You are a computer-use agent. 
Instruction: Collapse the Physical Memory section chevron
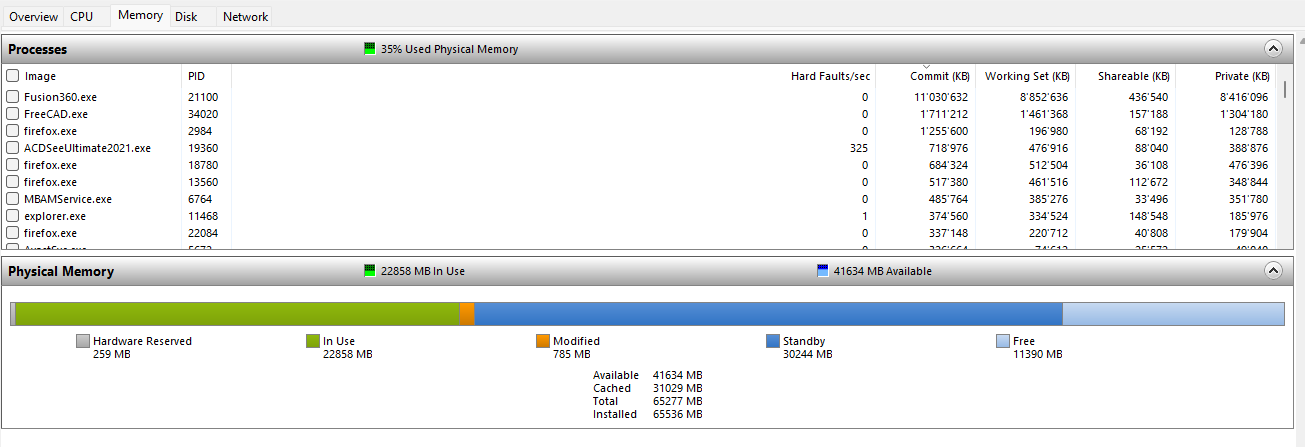pos(1273,270)
